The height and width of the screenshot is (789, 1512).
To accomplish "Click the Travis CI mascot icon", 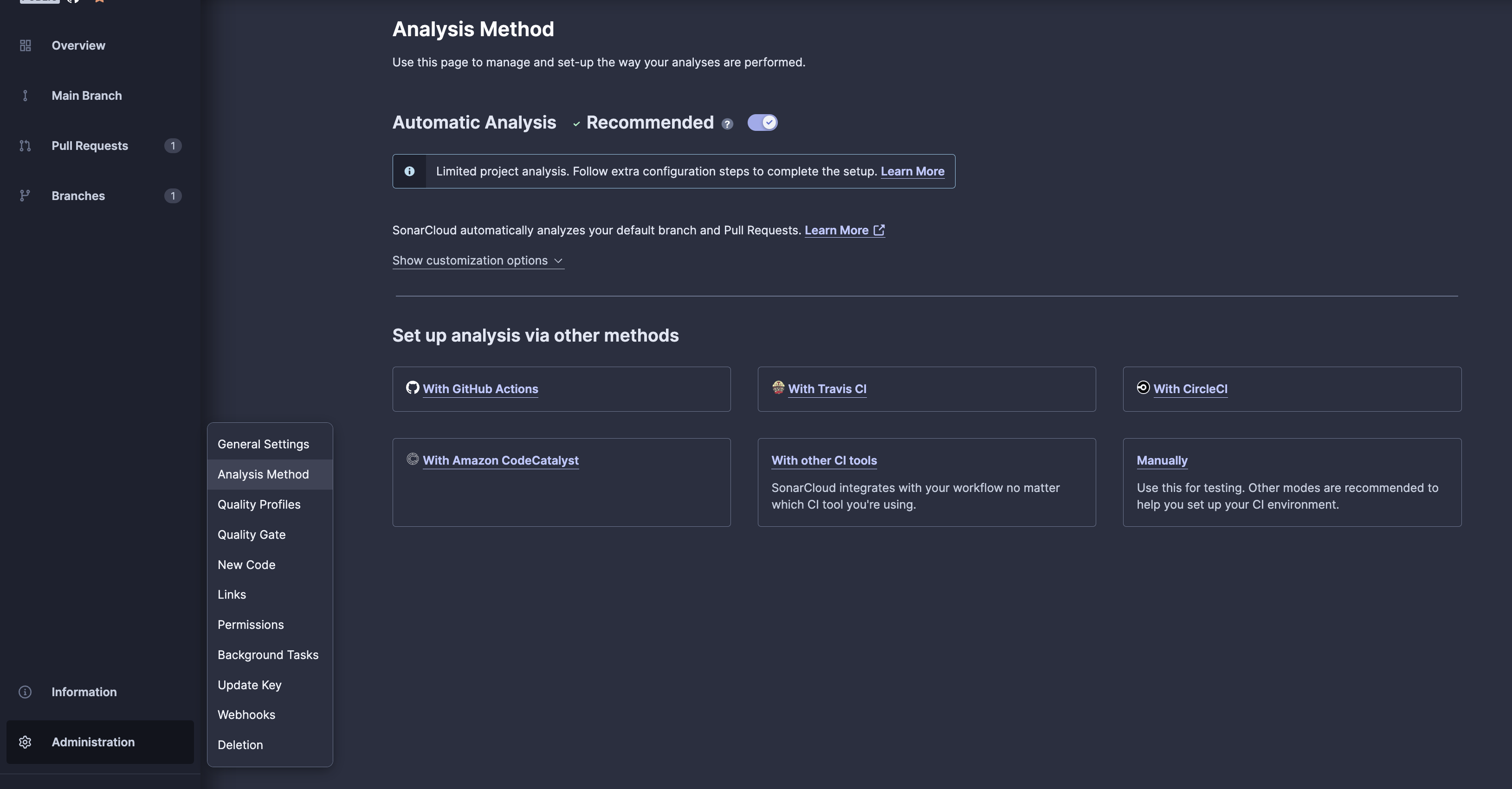I will [778, 388].
